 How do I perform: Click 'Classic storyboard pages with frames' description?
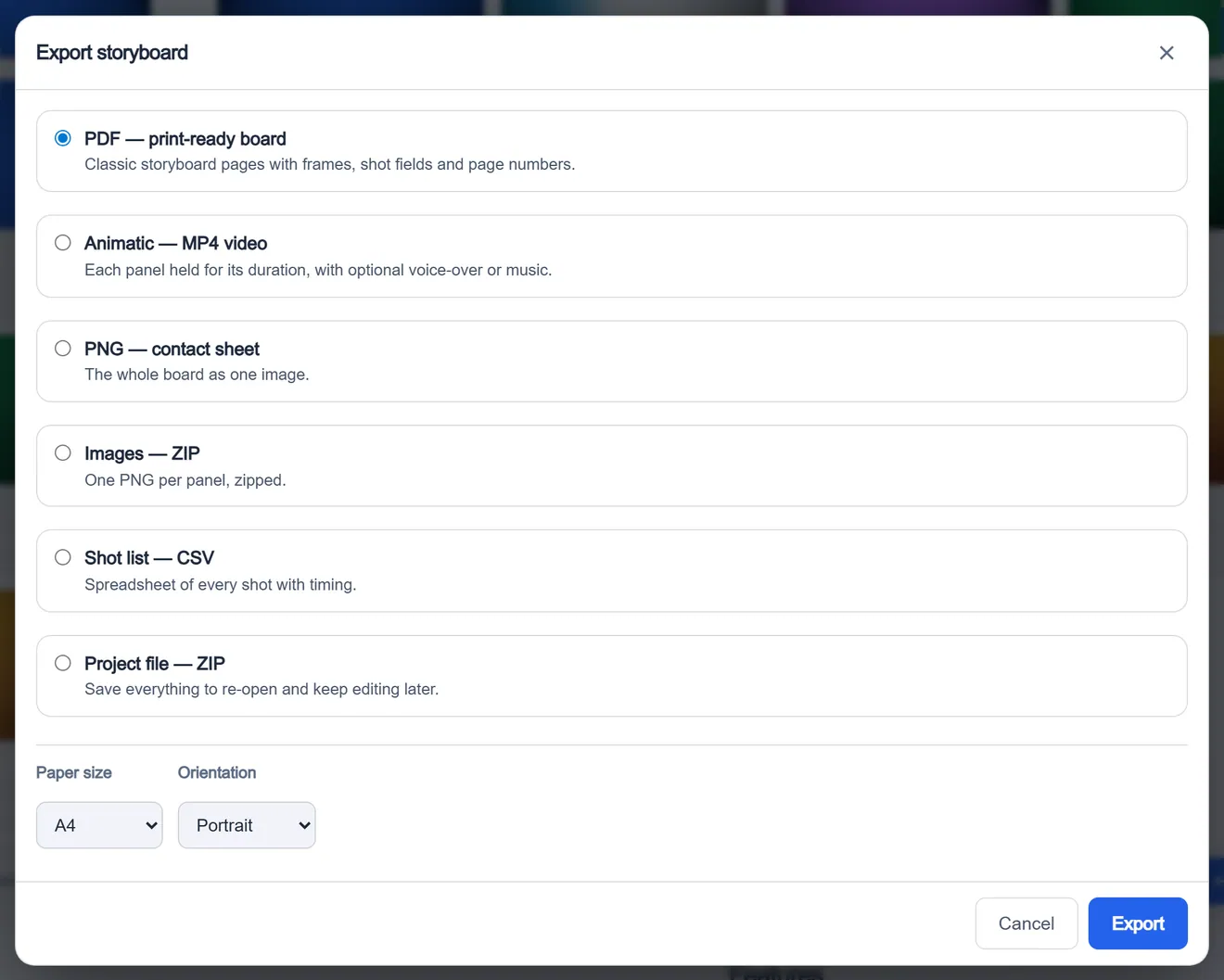coord(330,164)
